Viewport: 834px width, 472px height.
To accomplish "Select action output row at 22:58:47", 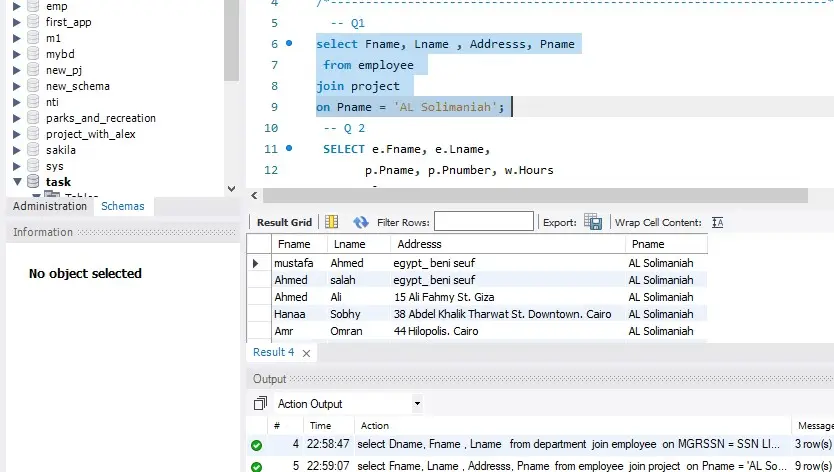I will (x=540, y=444).
